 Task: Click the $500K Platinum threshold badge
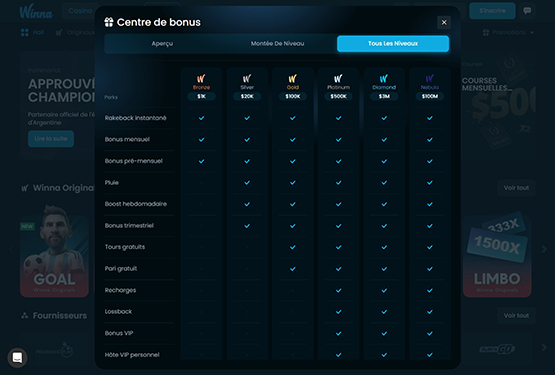click(338, 96)
